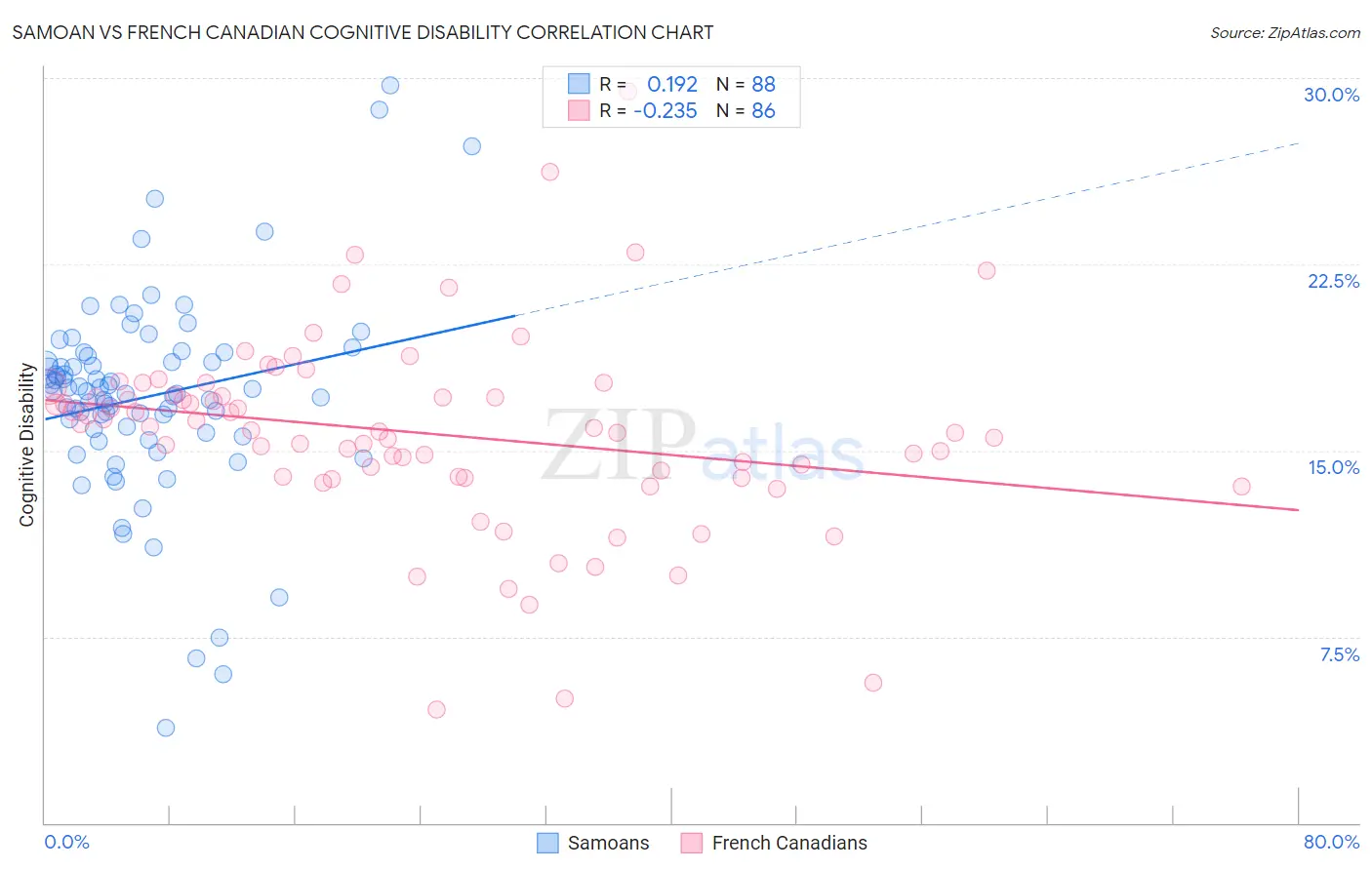Viewport: 1372px width, 870px height.
Task: Select the Samoans legend label
Action: [x=608, y=843]
